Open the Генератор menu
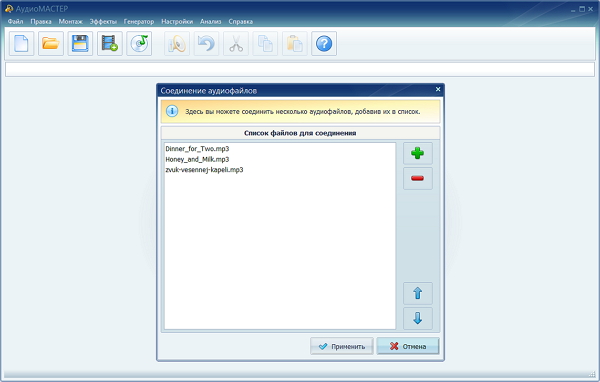Image resolution: width=600 pixels, height=382 pixels. coord(139,21)
